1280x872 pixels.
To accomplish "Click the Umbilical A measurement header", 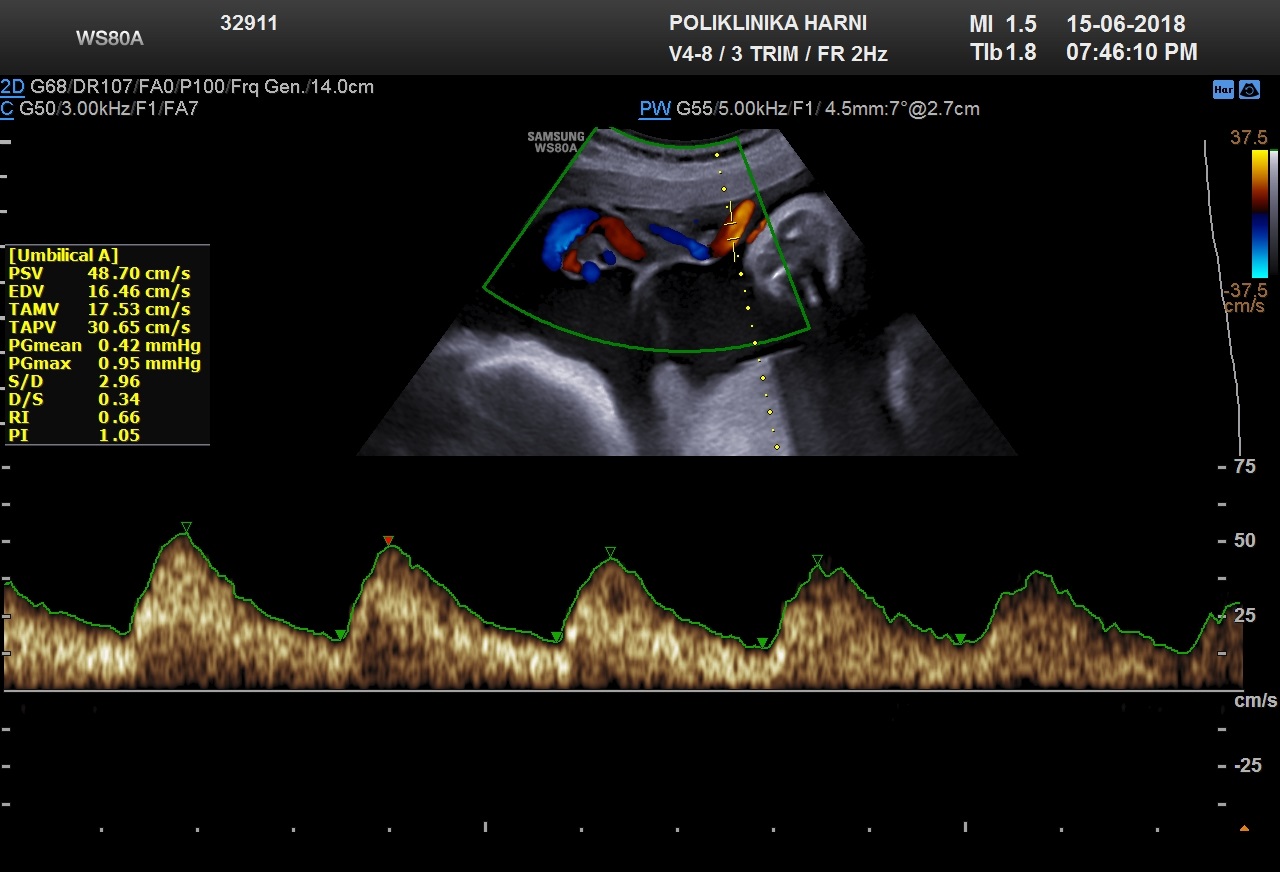I will point(63,255).
